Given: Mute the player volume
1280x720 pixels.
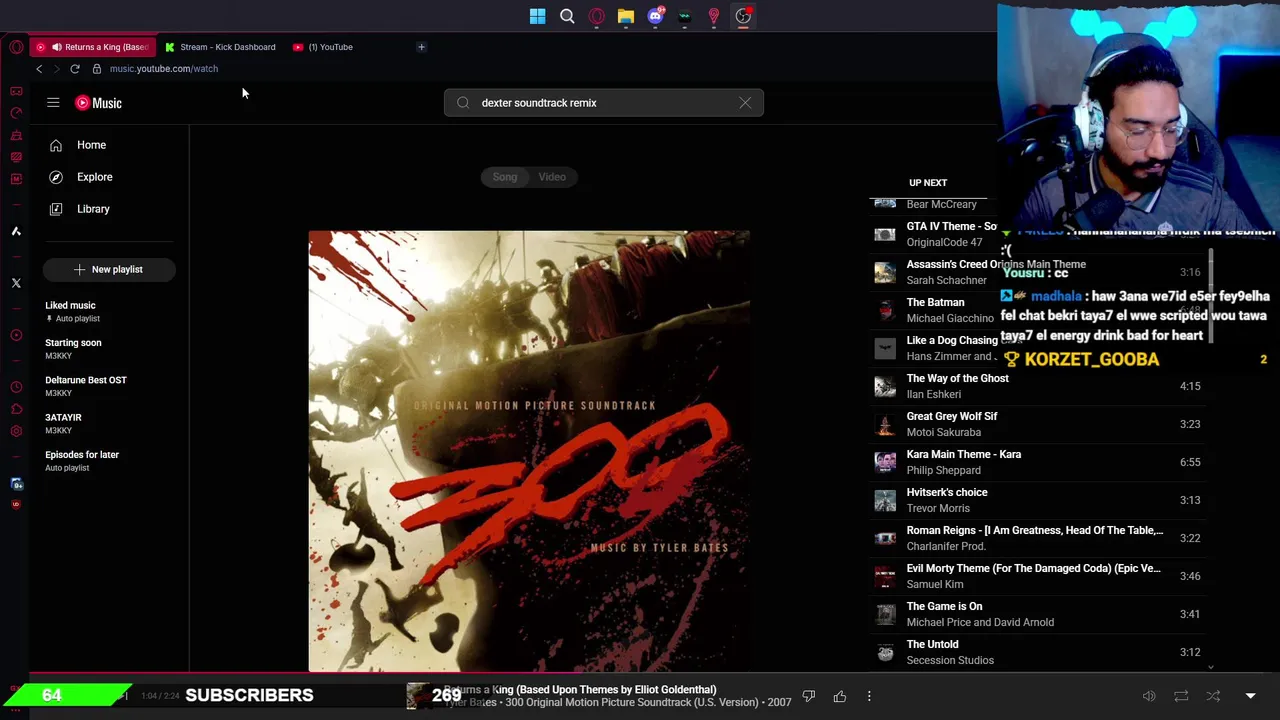Looking at the screenshot, I should point(1149,696).
